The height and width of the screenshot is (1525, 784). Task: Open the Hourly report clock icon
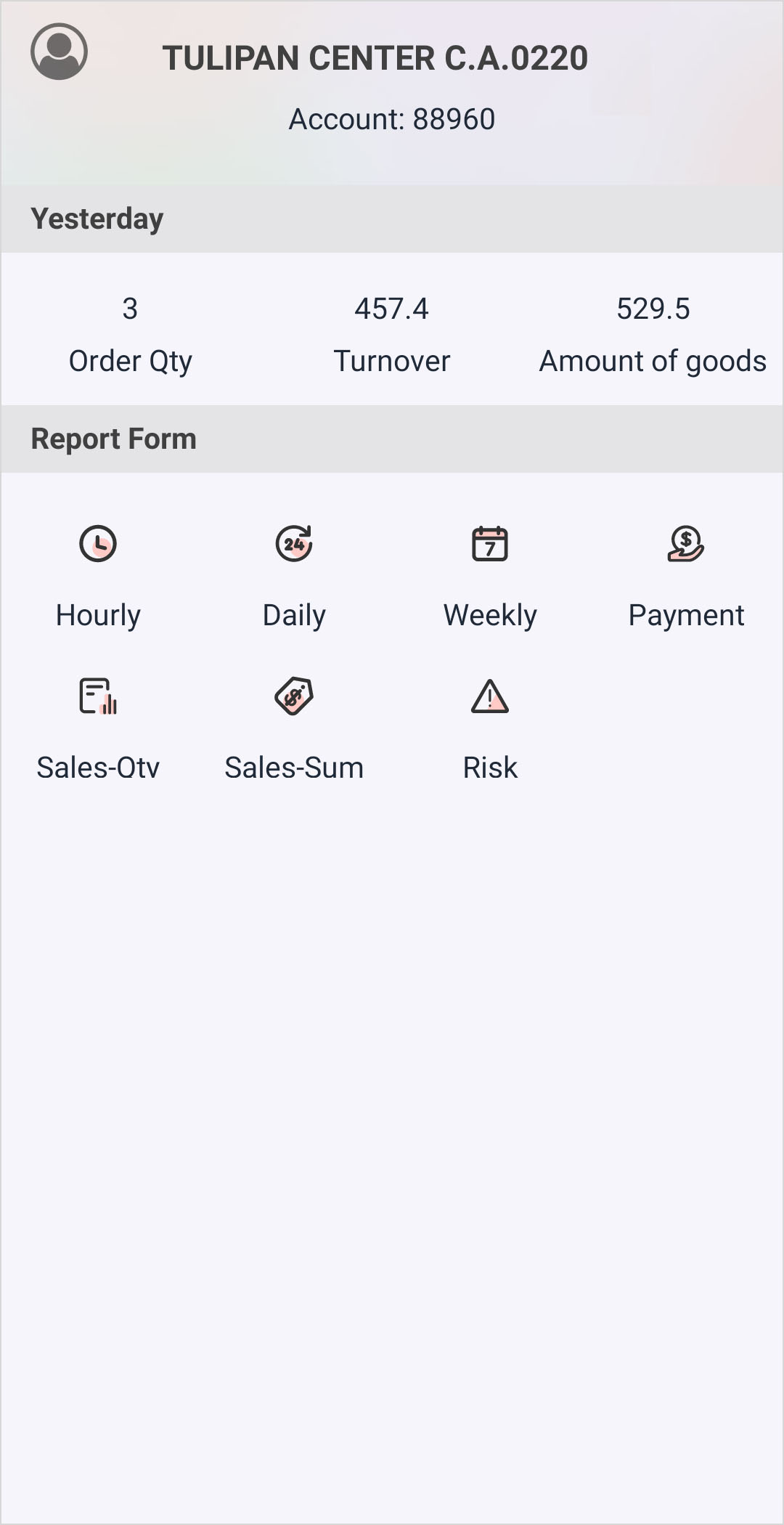98,543
